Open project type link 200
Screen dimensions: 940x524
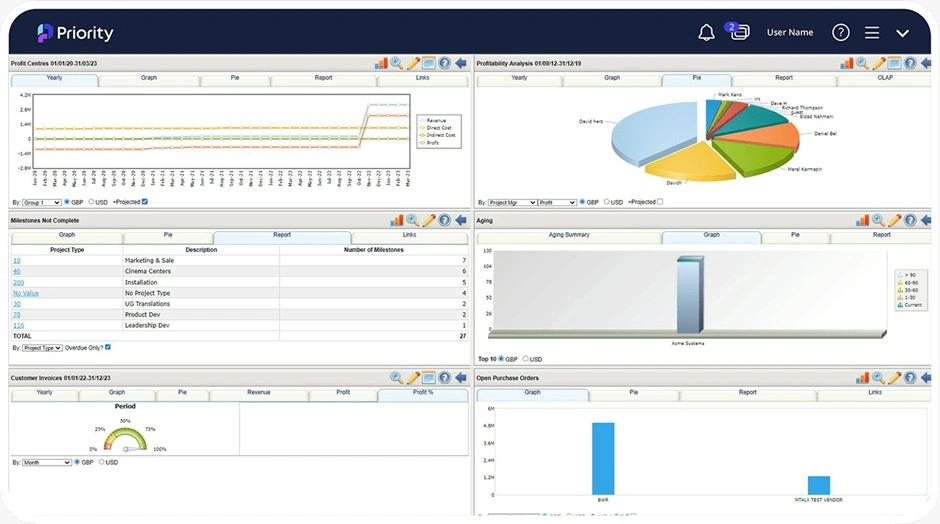[x=19, y=282]
